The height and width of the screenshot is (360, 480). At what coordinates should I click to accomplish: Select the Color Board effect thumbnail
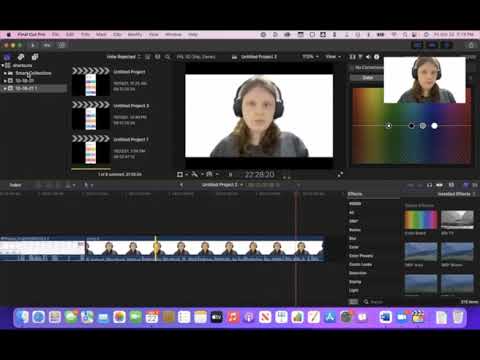[x=420, y=220]
